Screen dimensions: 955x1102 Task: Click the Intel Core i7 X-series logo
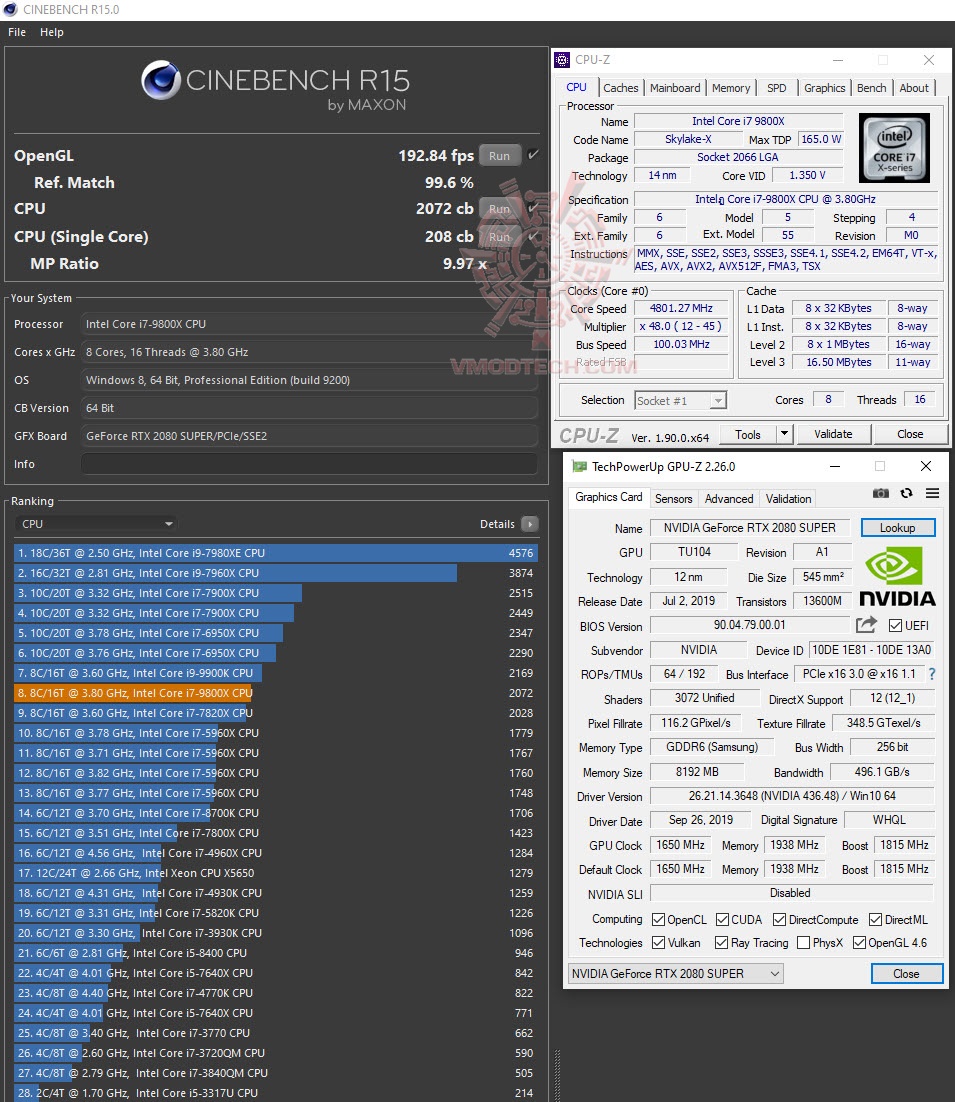pos(895,148)
